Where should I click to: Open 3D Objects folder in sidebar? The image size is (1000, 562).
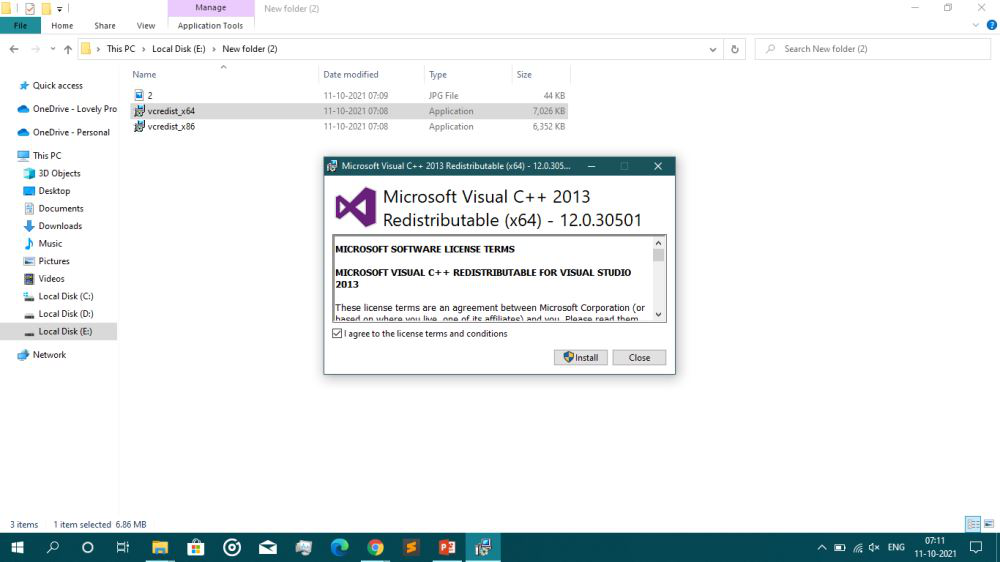tap(52, 174)
